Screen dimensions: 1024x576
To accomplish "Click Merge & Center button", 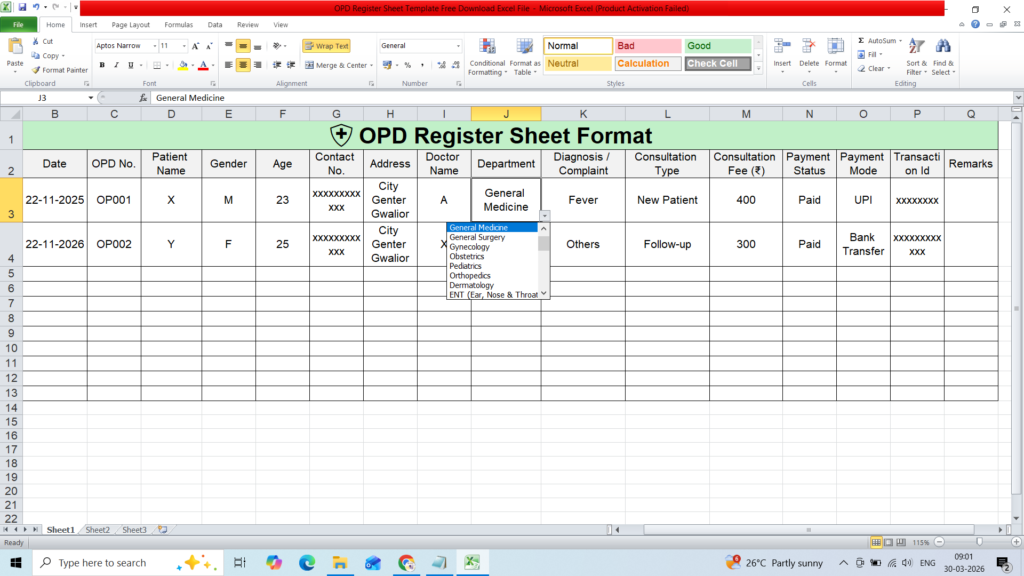I will 339,65.
